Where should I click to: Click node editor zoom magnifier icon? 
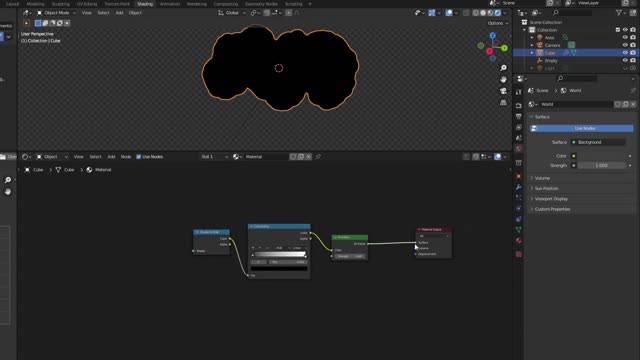tap(8, 180)
